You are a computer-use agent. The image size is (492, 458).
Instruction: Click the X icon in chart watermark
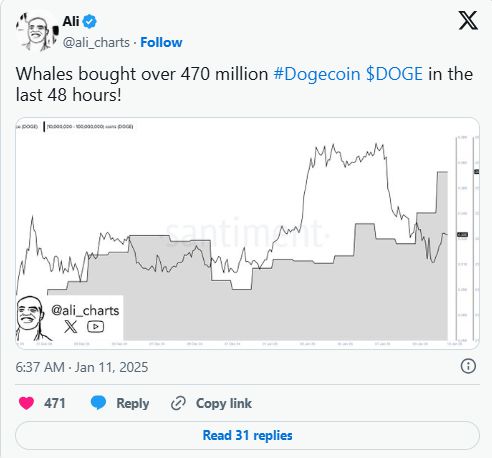70,327
